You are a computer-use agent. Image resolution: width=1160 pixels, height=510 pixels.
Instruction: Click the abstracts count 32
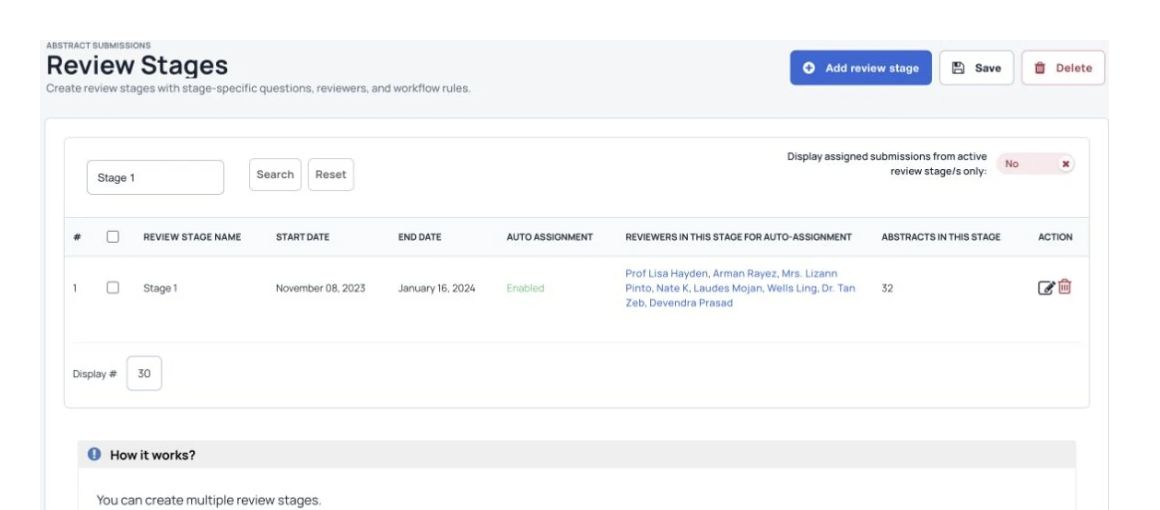(887, 288)
